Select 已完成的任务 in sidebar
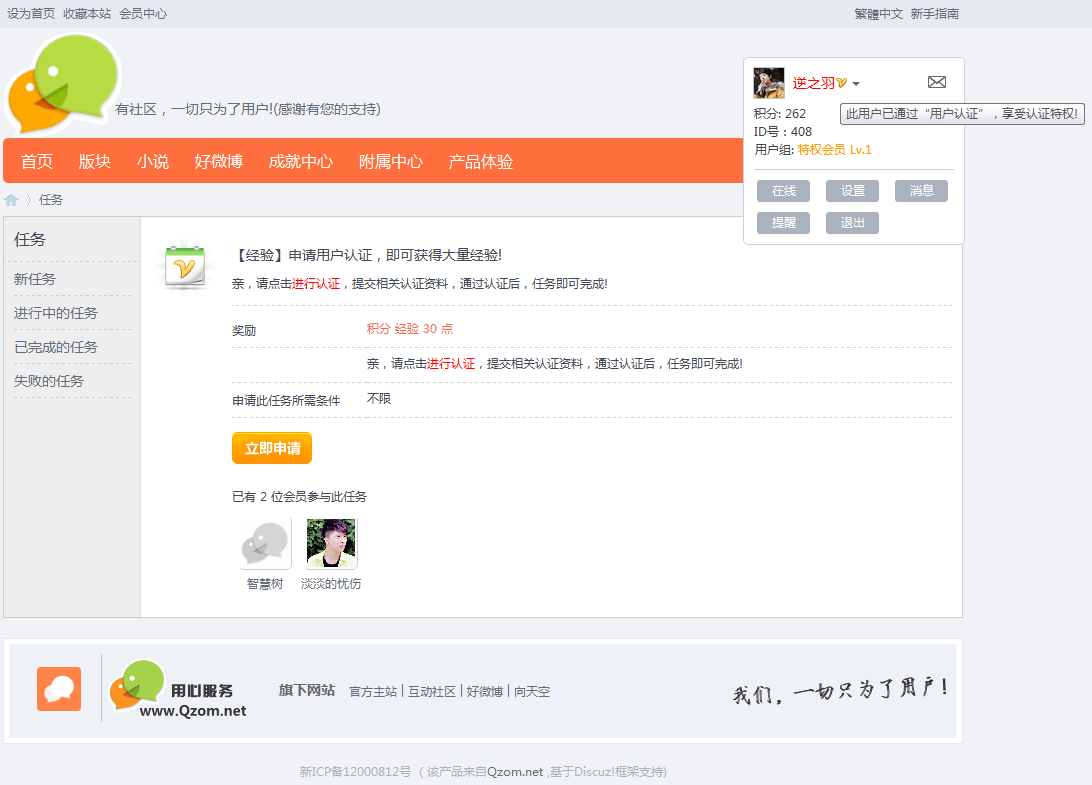Viewport: 1092px width, 785px height. (x=56, y=348)
